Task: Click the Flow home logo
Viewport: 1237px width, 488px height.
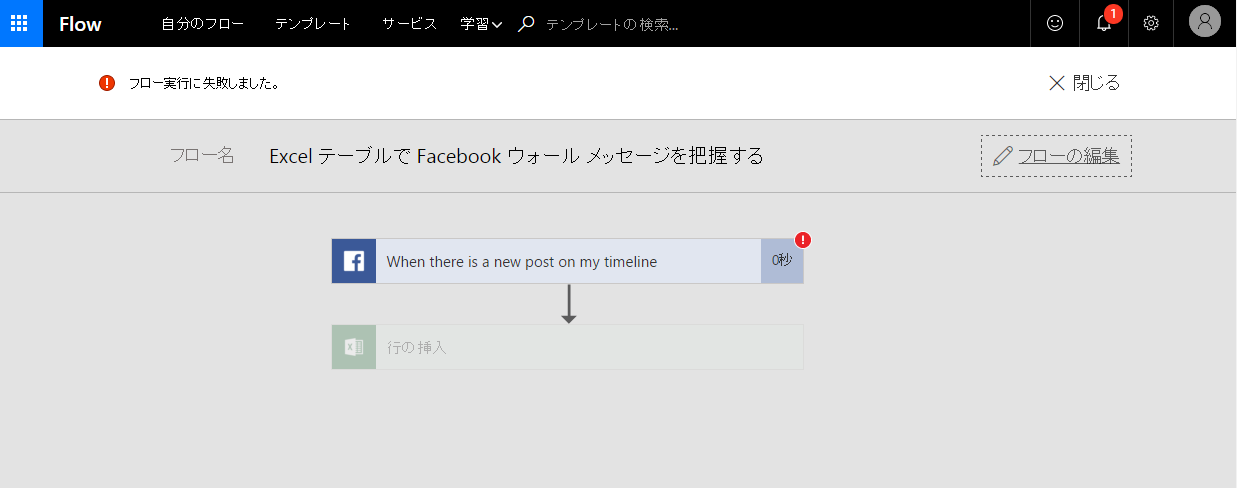Action: (80, 24)
